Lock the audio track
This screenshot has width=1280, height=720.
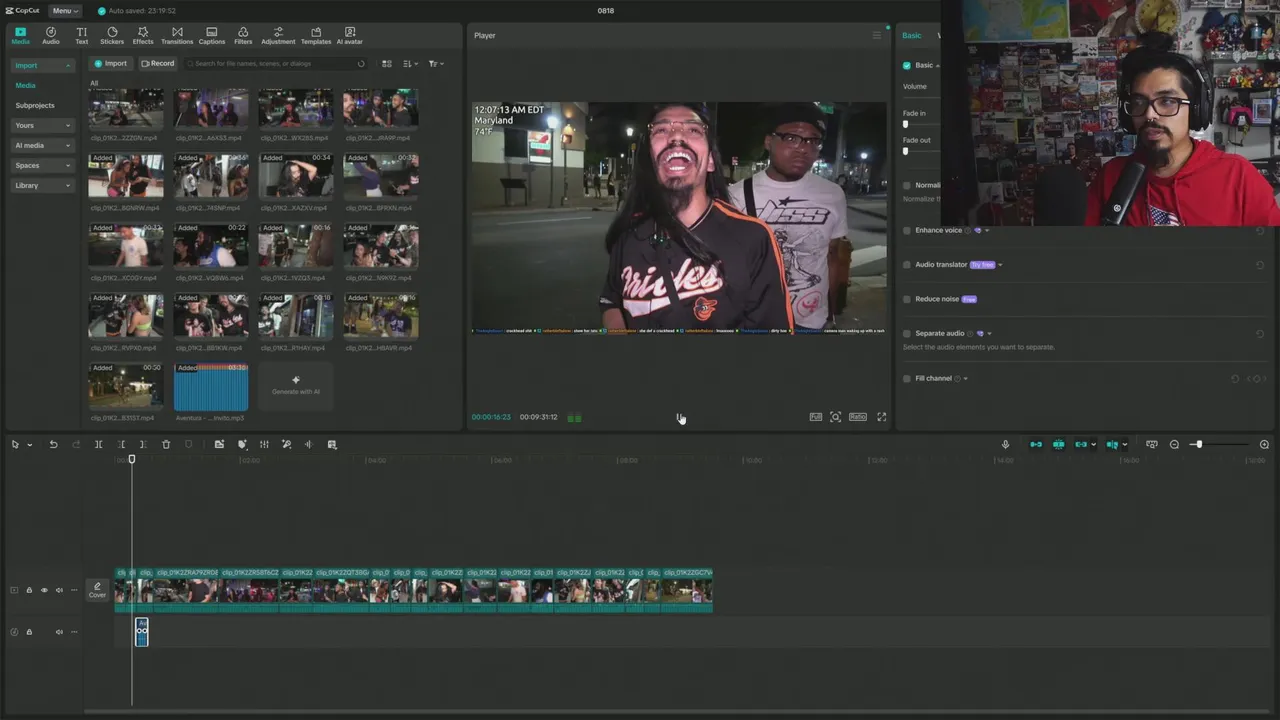29,632
